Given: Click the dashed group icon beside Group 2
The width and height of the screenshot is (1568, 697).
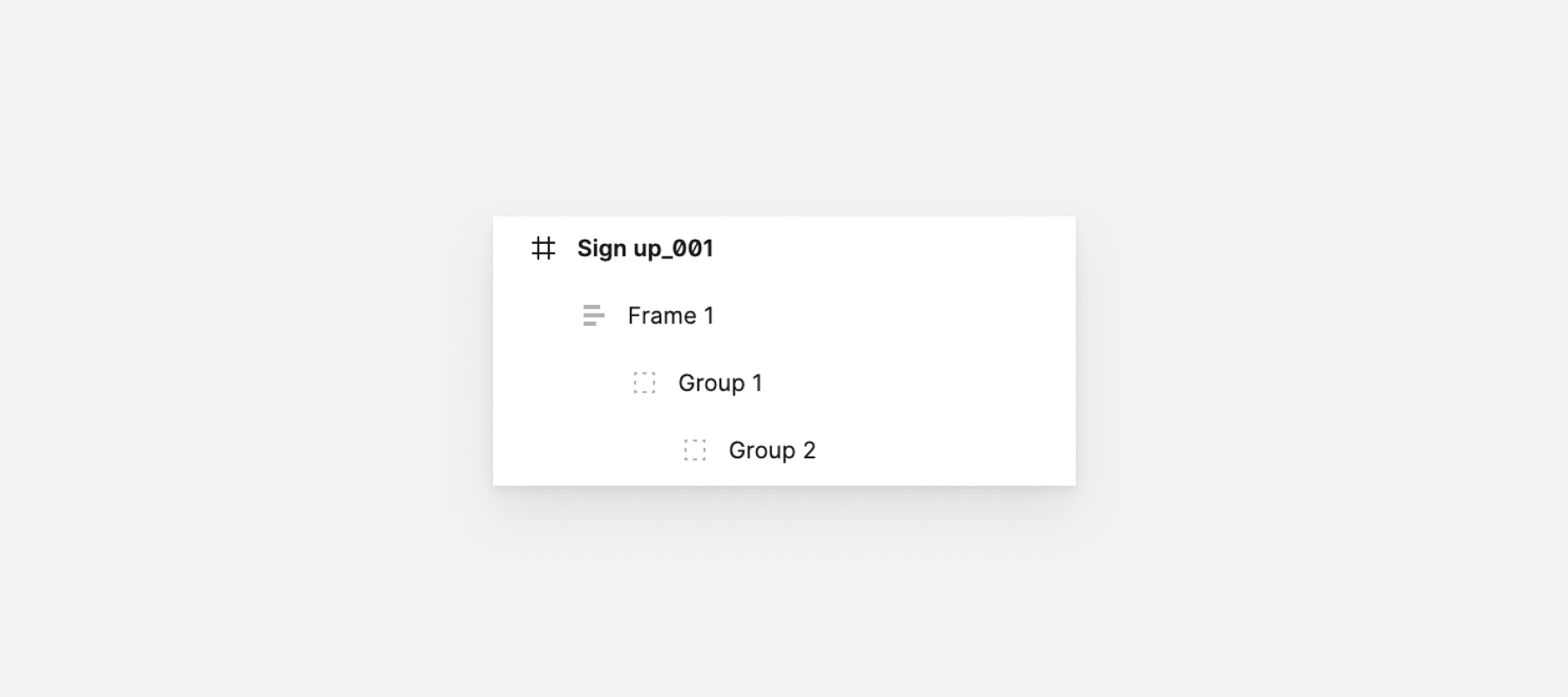Looking at the screenshot, I should point(694,450).
